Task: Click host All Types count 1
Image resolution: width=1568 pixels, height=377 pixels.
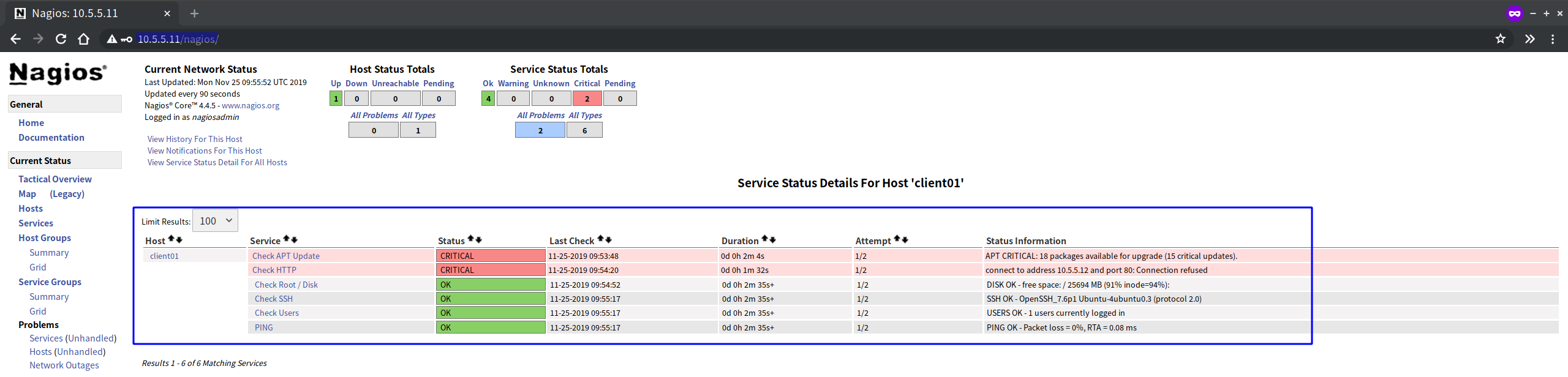Action: [x=418, y=130]
